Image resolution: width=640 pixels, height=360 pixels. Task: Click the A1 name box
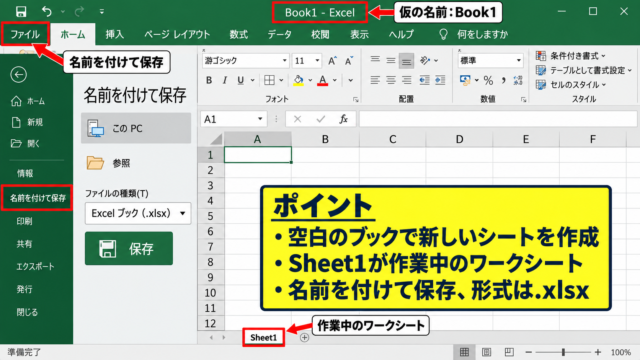(x=233, y=119)
